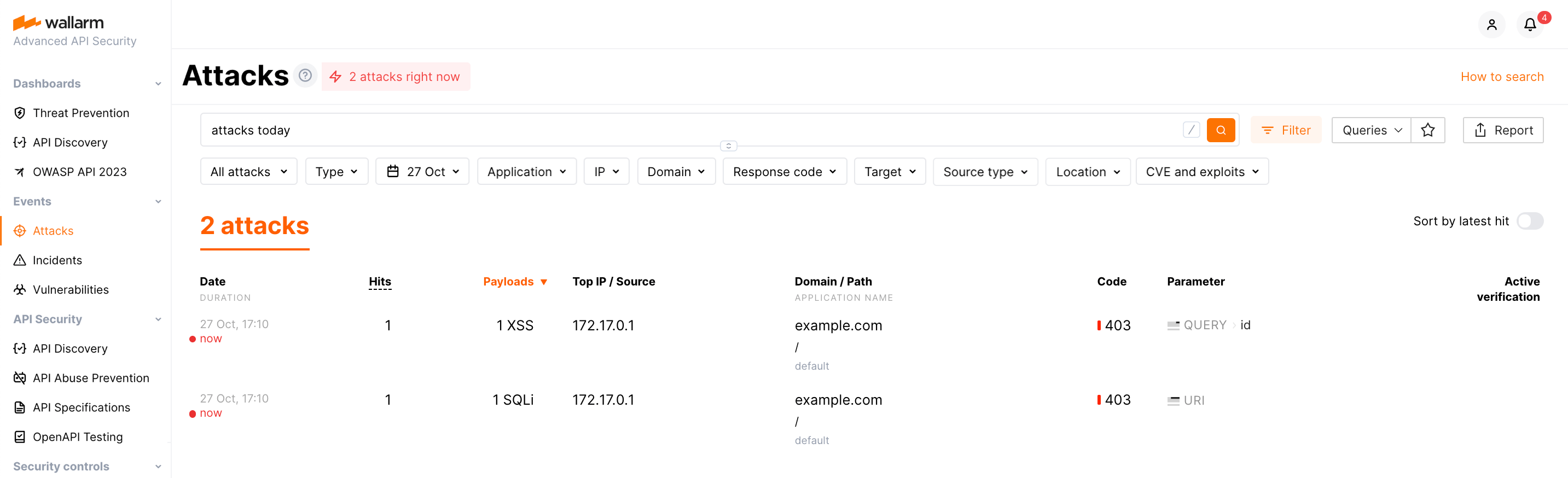Open the notifications bell
Screen dimensions: 1568x478
coord(1530,24)
